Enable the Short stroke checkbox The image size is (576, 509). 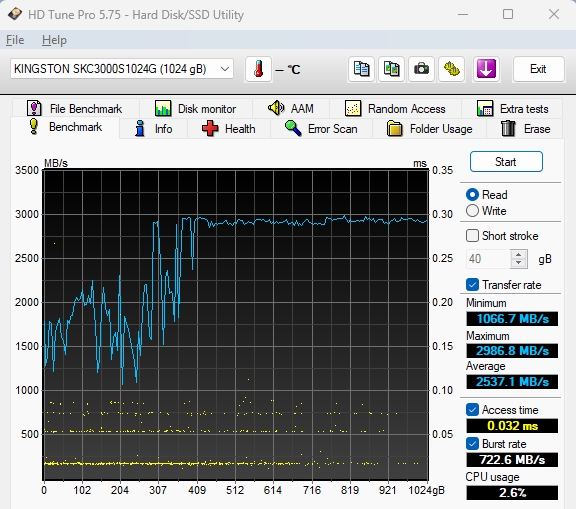point(472,236)
